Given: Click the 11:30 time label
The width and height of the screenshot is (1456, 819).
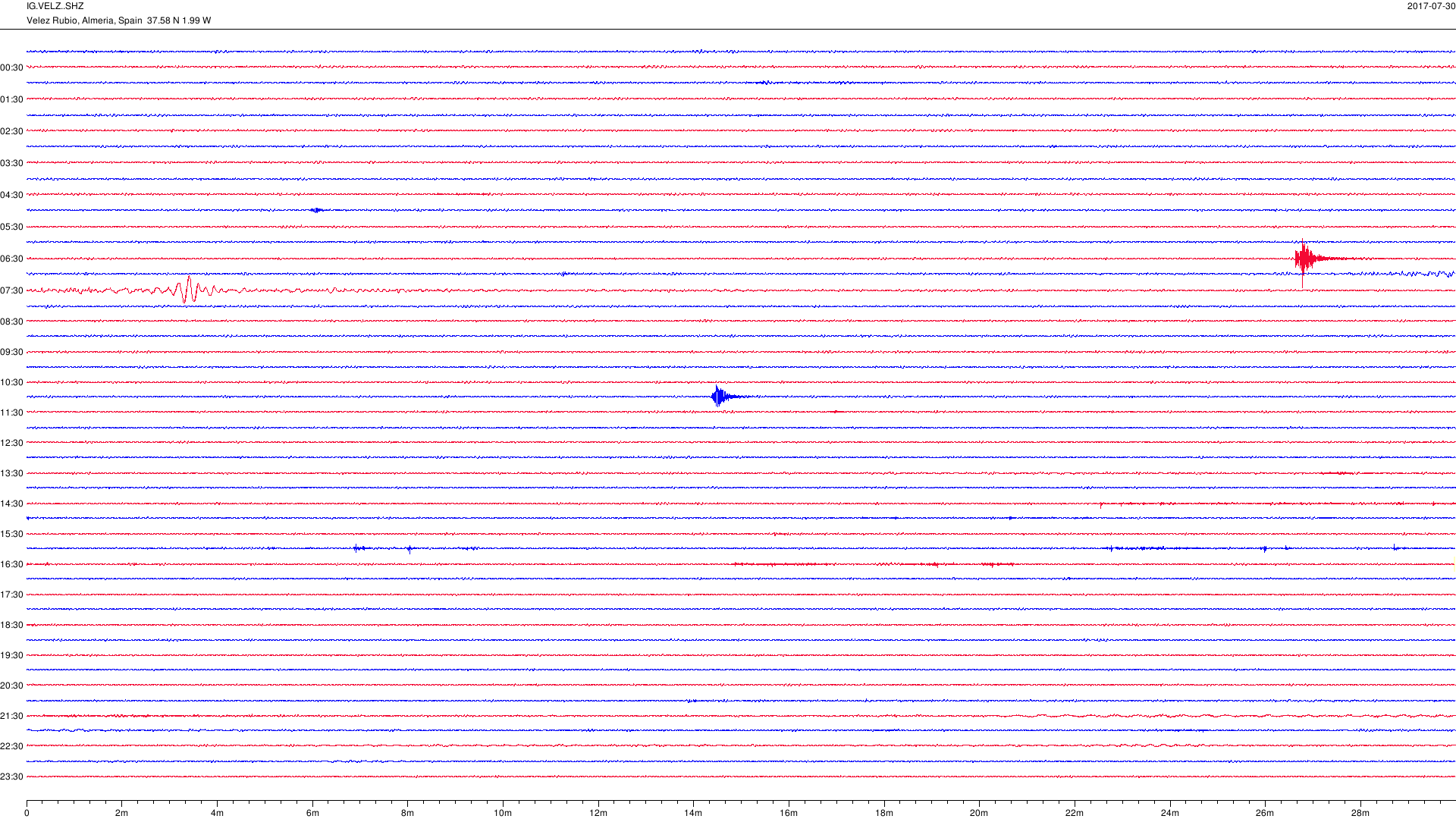Looking at the screenshot, I should (11, 413).
